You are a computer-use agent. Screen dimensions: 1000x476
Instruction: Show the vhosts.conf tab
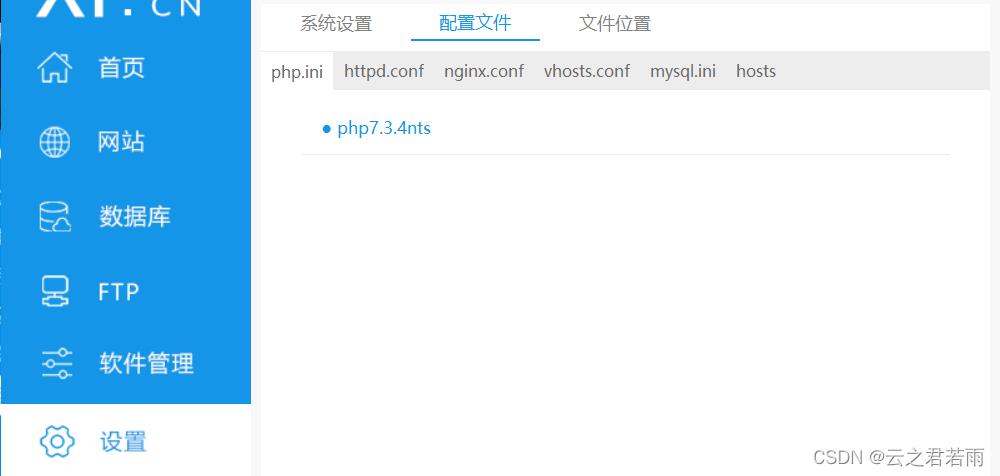point(587,71)
